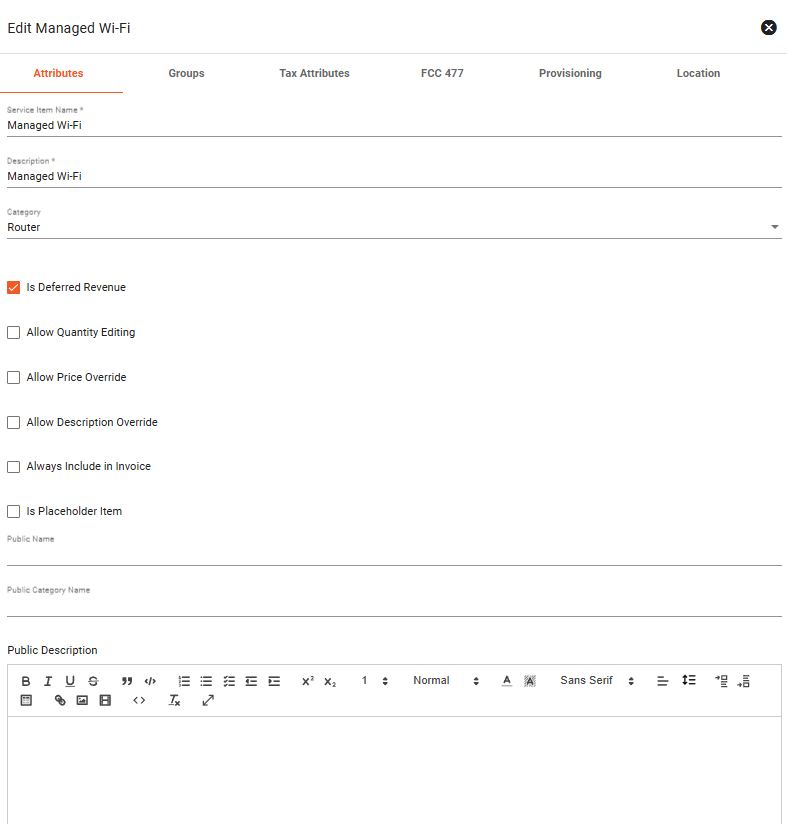Image resolution: width=787 pixels, height=824 pixels.
Task: Open the Category dropdown showing Router
Action: 394,227
